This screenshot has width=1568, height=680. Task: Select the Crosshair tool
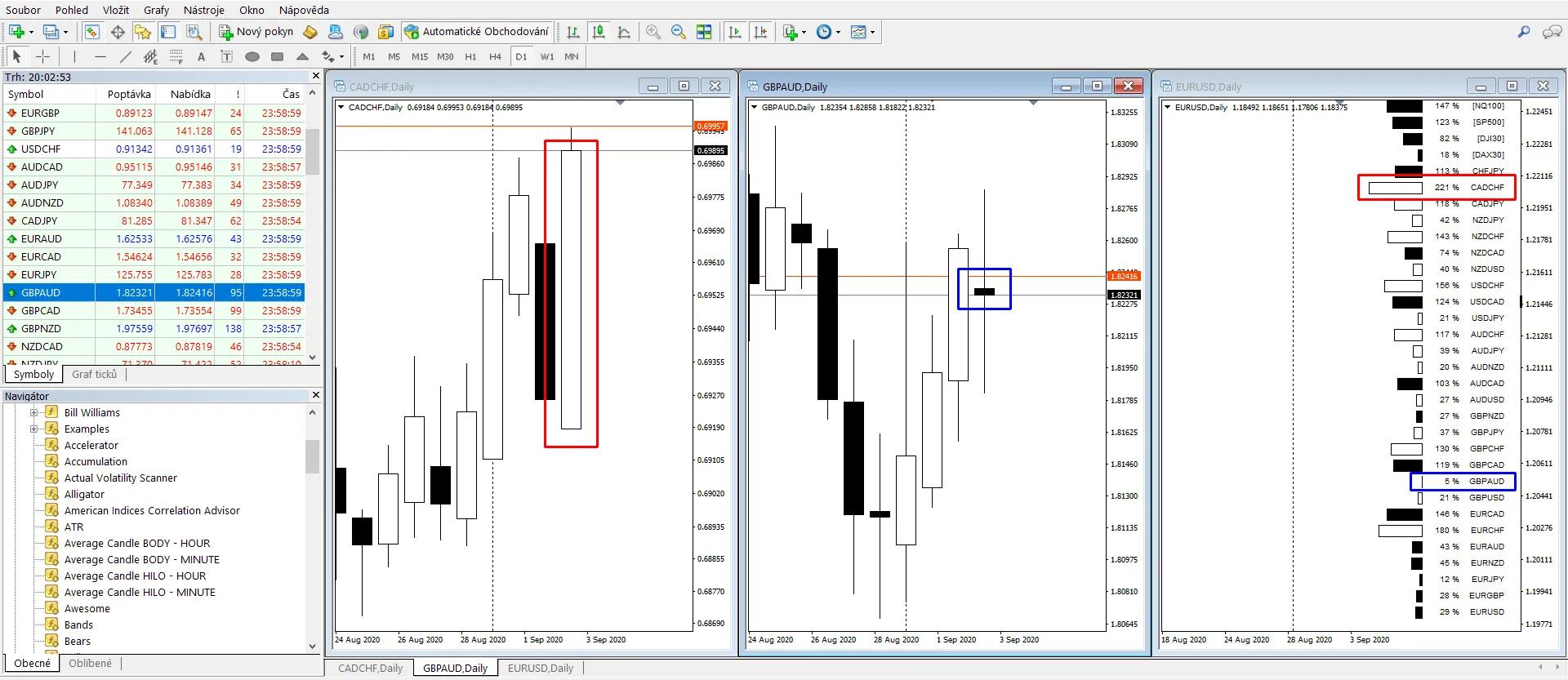[42, 56]
